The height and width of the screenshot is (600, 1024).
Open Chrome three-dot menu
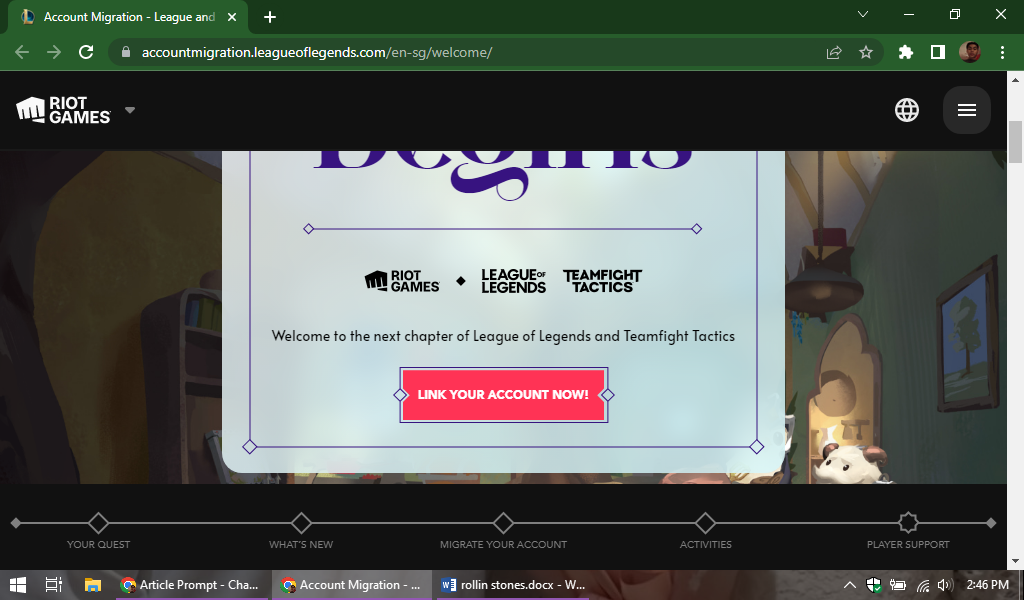coord(1002,52)
